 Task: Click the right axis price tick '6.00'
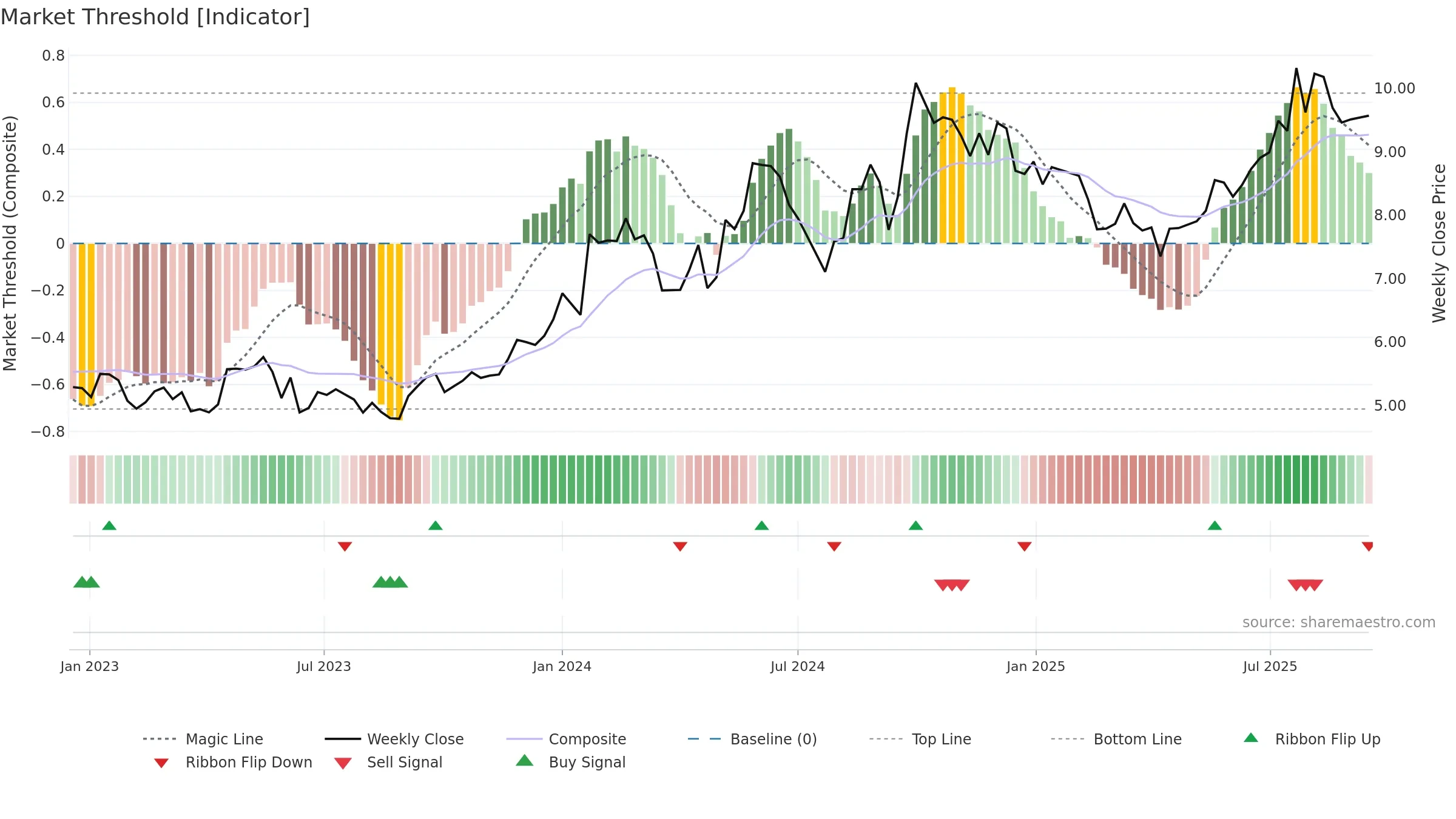click(1390, 342)
